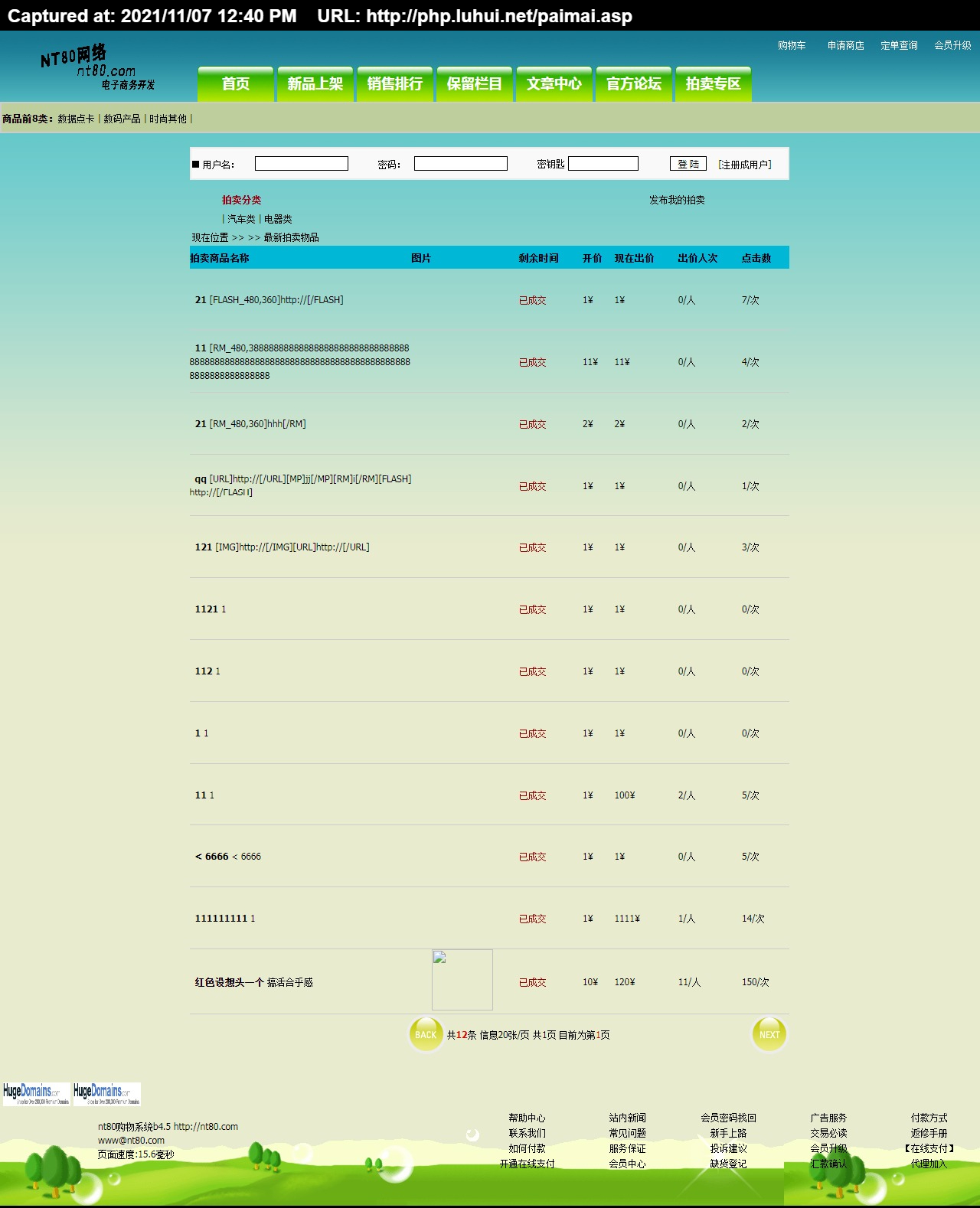The image size is (980, 1208).
Task: Open the 服务保证 footer link
Action: (628, 1149)
